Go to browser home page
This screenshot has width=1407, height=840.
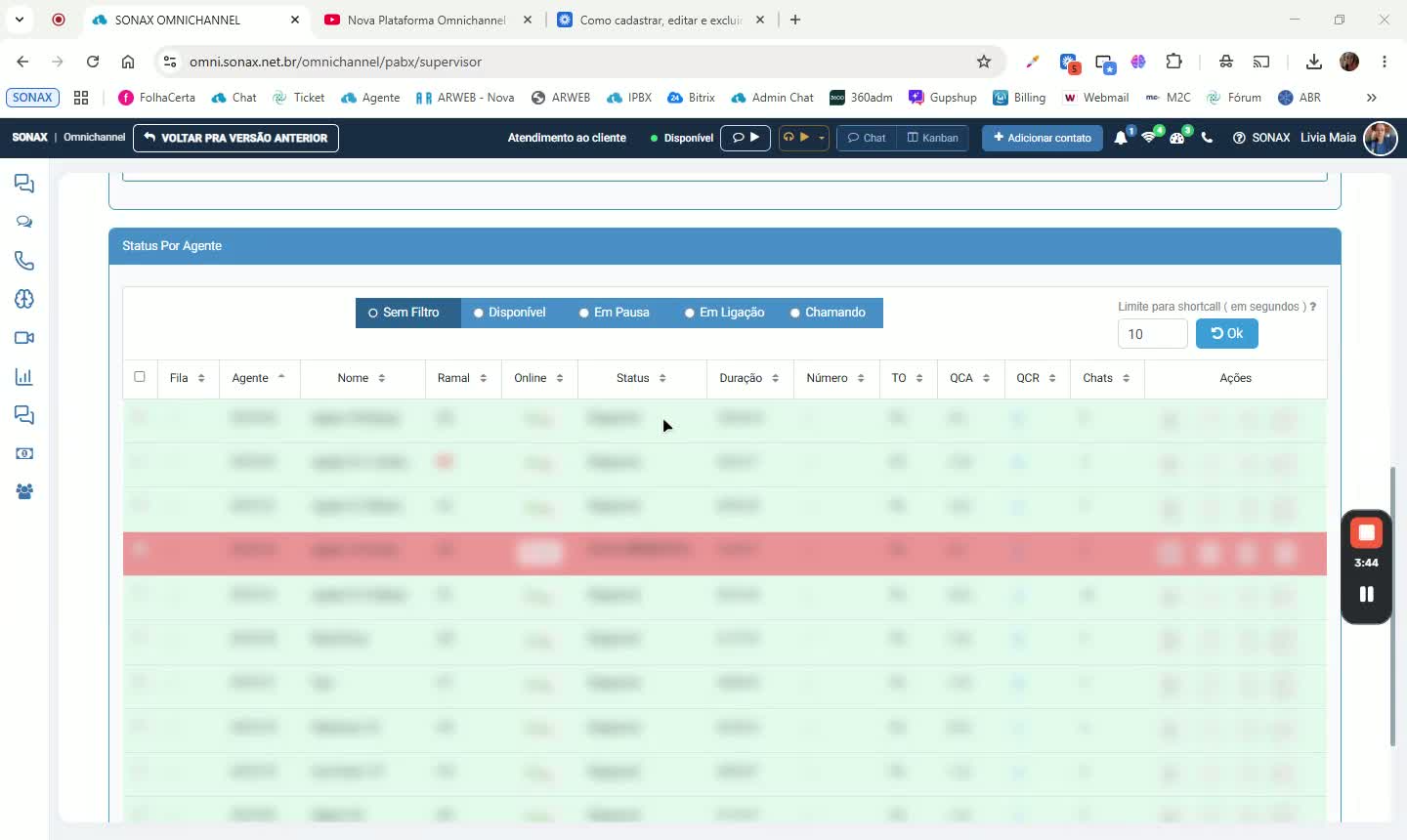(x=128, y=62)
